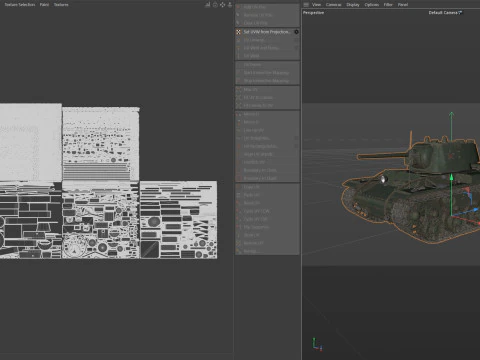Click the UV Straighten command
The image size is (480, 360).
pyautogui.click(x=267, y=138)
